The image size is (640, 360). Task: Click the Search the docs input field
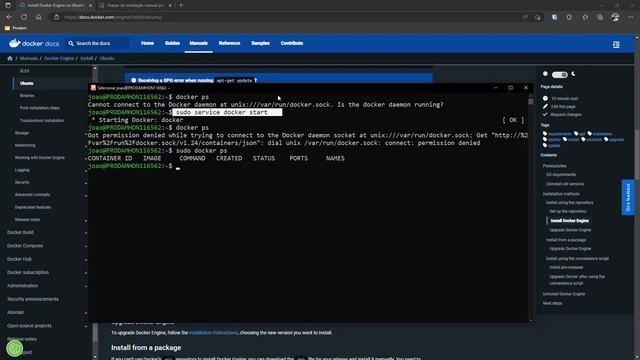pyautogui.click(x=98, y=43)
